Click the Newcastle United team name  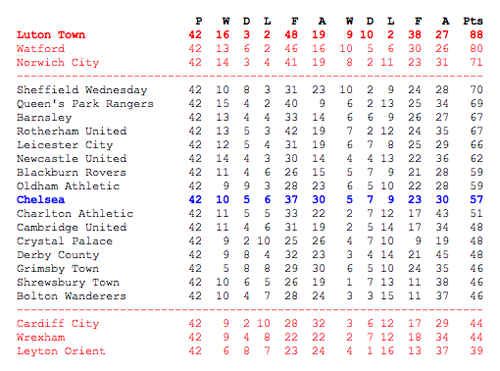[72, 158]
